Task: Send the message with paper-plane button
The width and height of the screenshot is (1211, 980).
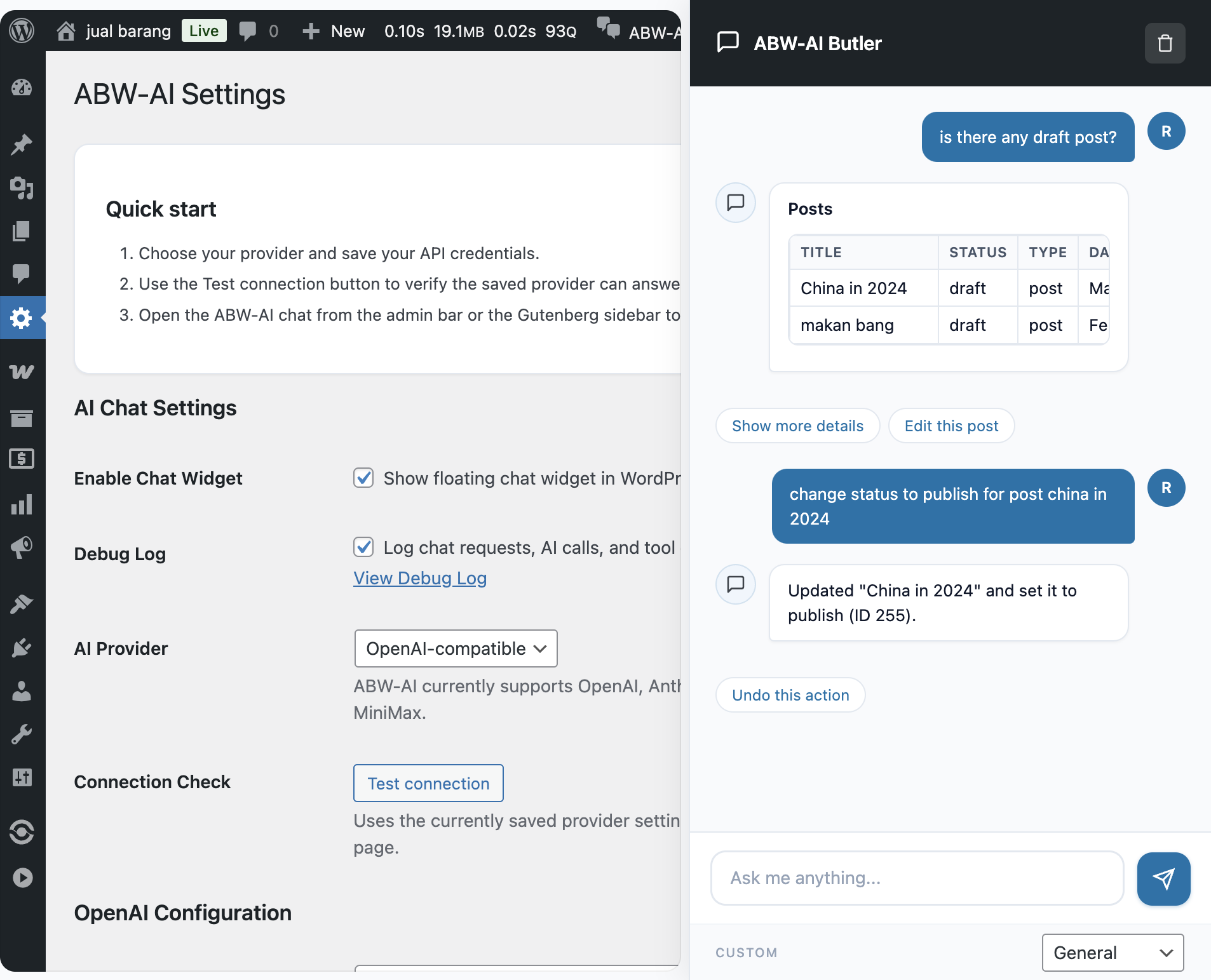Action: 1163,878
